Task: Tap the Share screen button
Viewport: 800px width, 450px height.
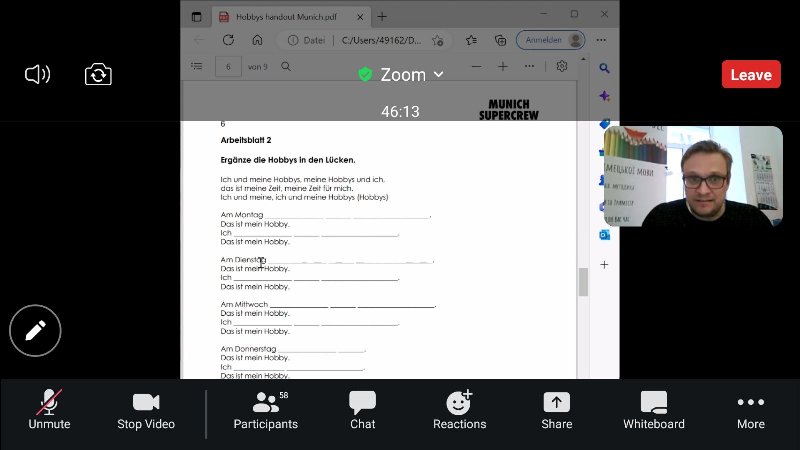Action: [x=557, y=410]
